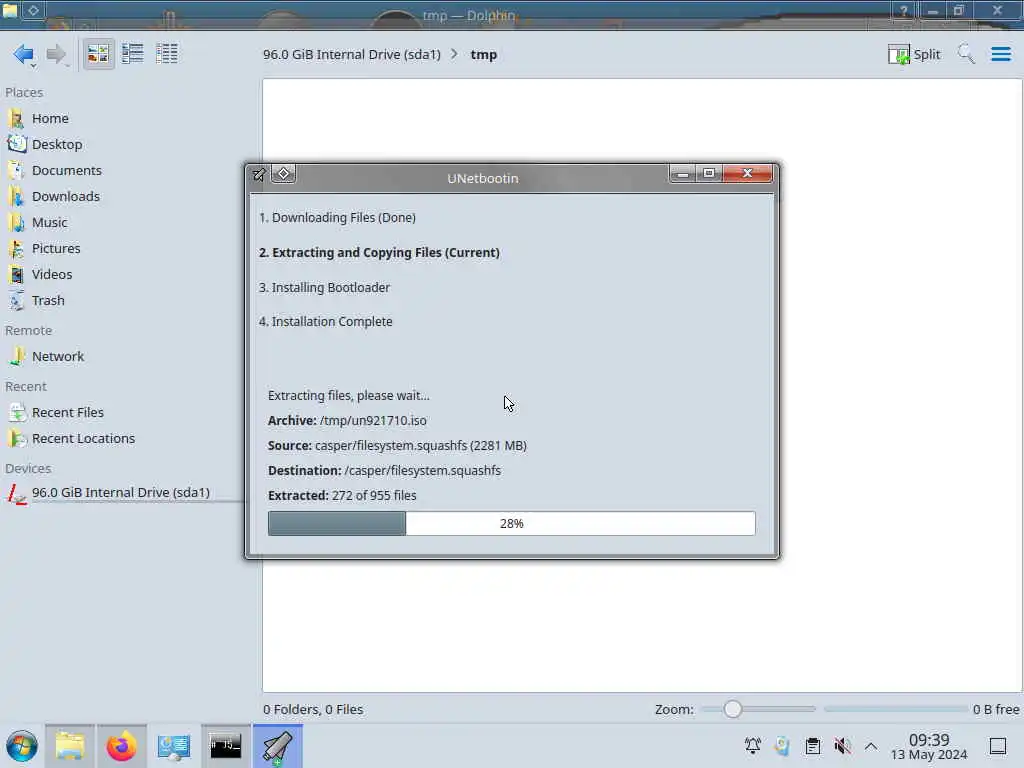Screen dimensions: 1024x768
Task: Open notifications bell in system tray
Action: pos(752,745)
